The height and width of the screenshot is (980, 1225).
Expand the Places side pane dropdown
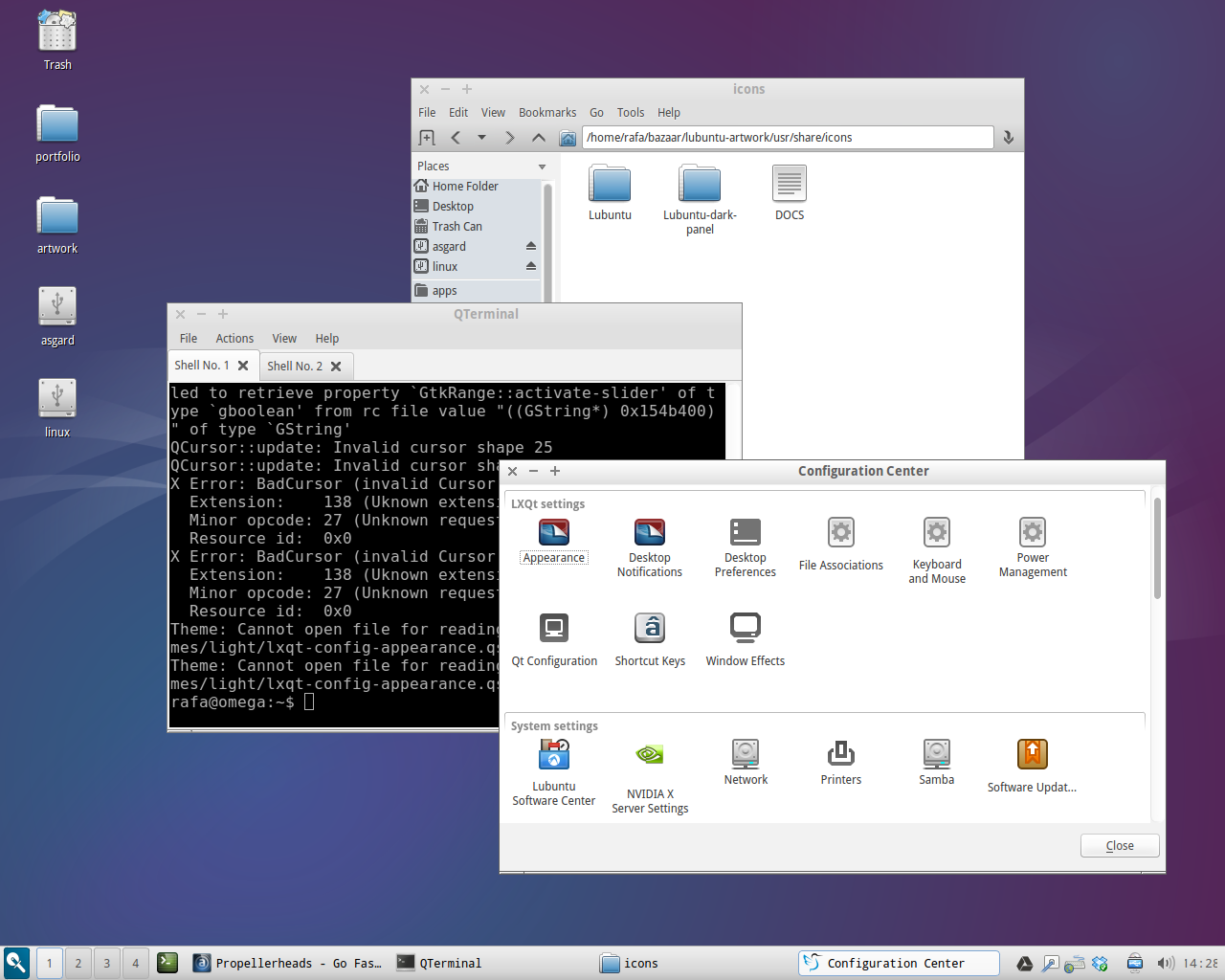pyautogui.click(x=542, y=167)
